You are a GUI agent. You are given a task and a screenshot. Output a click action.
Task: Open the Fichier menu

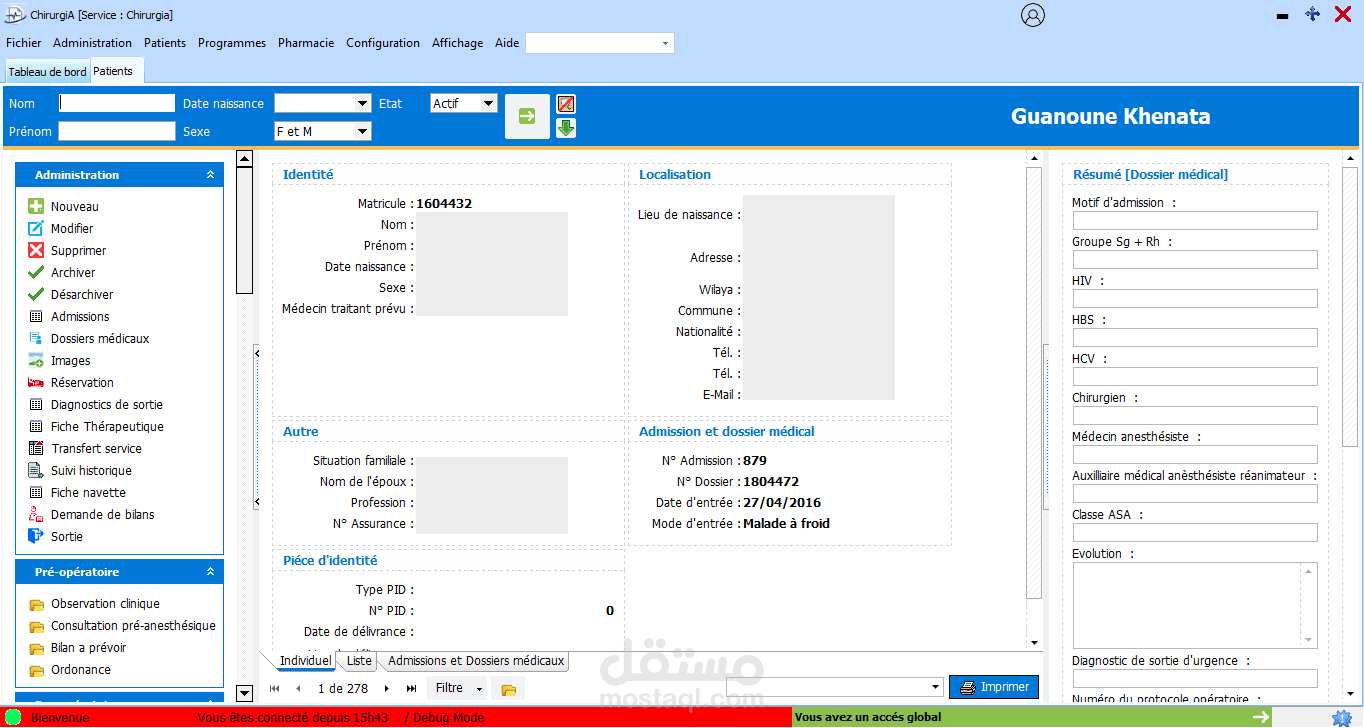click(x=24, y=43)
